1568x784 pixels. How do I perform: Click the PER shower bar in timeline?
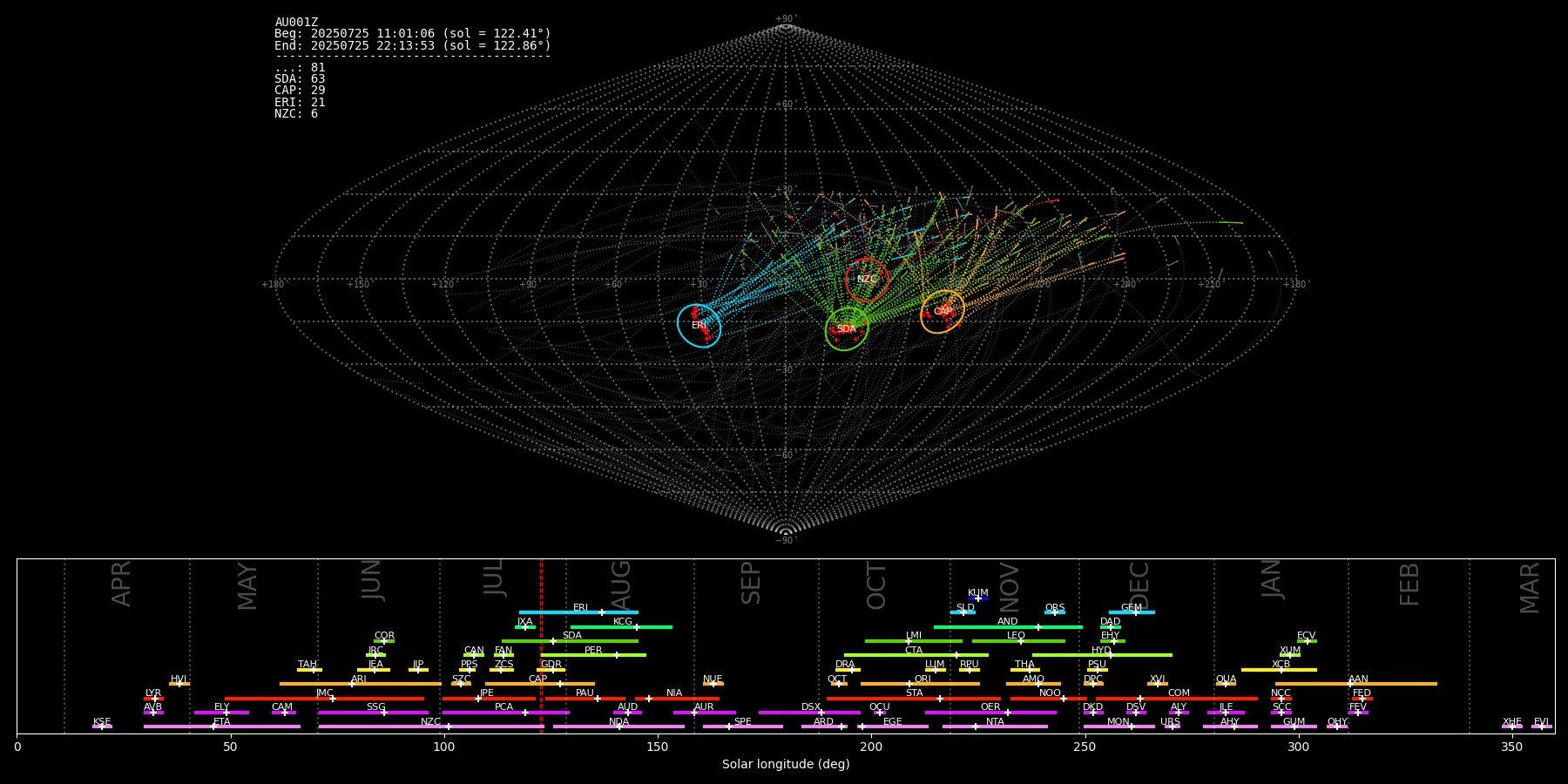593,654
